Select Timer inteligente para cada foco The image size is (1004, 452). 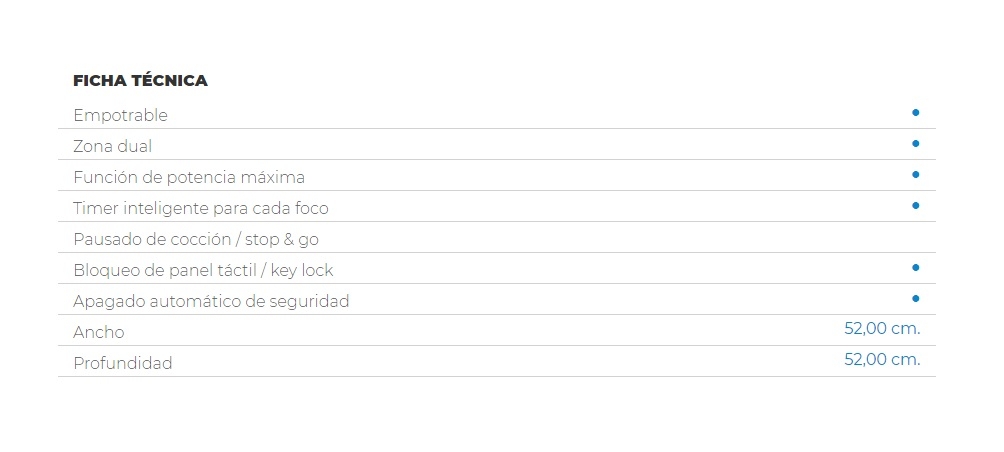pos(200,208)
